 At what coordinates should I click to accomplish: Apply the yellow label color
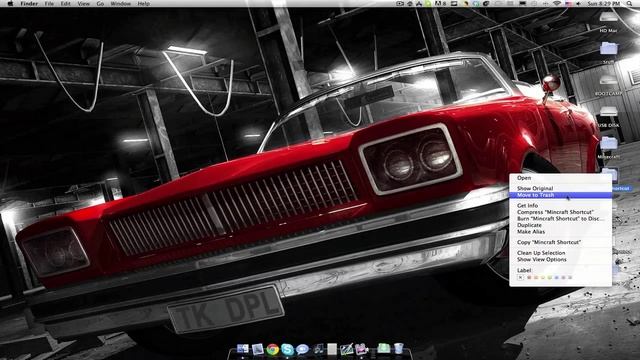tap(543, 278)
